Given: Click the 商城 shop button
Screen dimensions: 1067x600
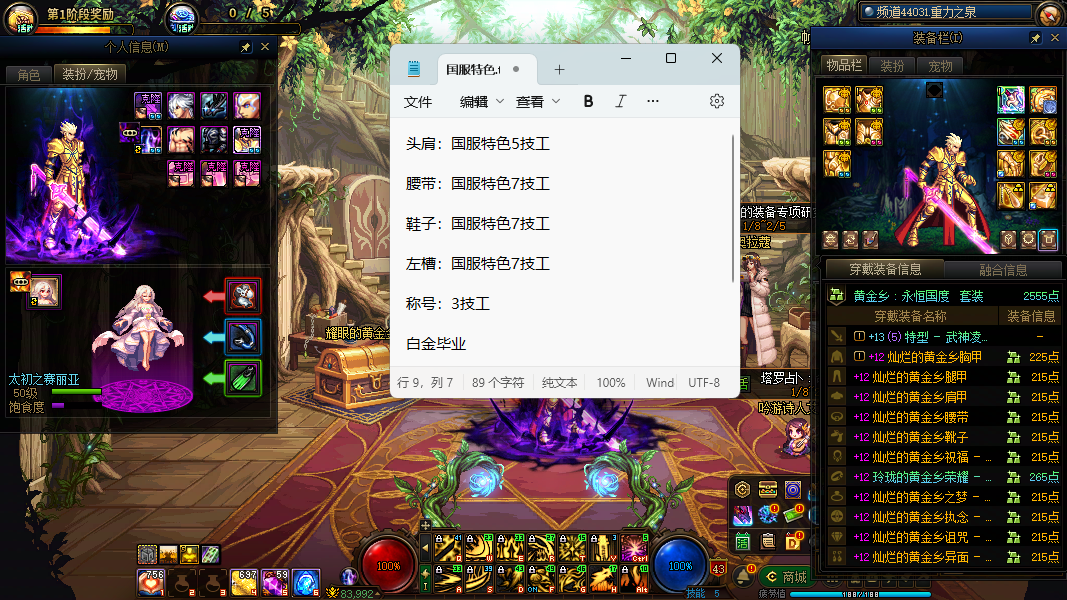Looking at the screenshot, I should (785, 576).
